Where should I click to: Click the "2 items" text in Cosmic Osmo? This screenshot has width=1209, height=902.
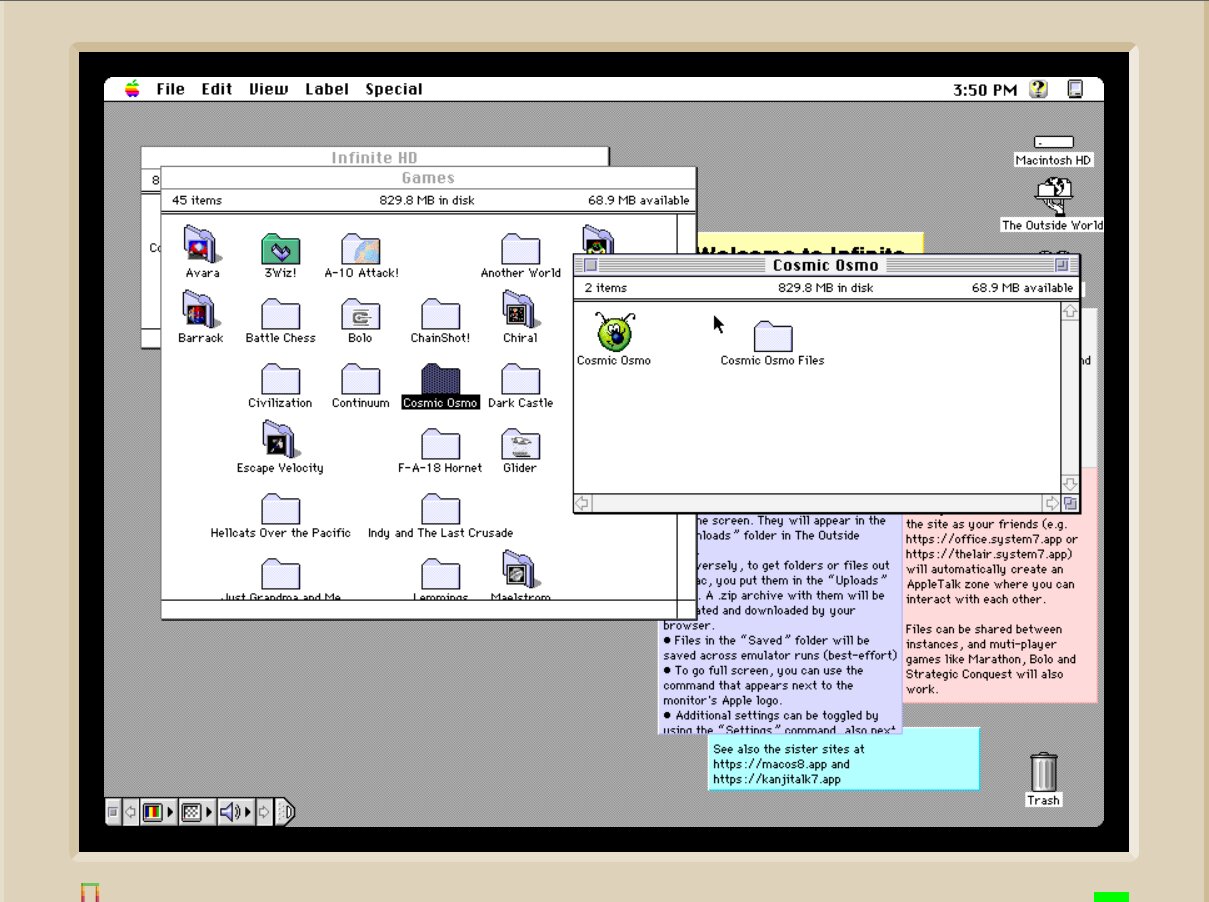click(x=606, y=288)
